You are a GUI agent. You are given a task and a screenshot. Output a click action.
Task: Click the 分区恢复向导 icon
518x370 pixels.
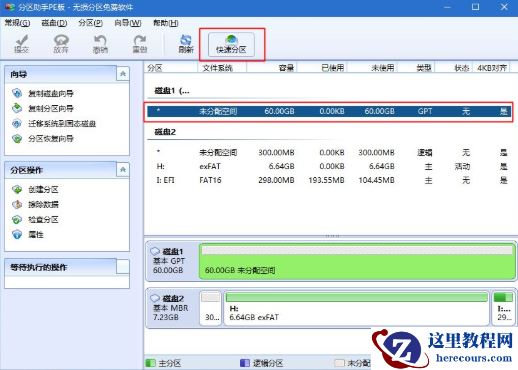[17, 138]
